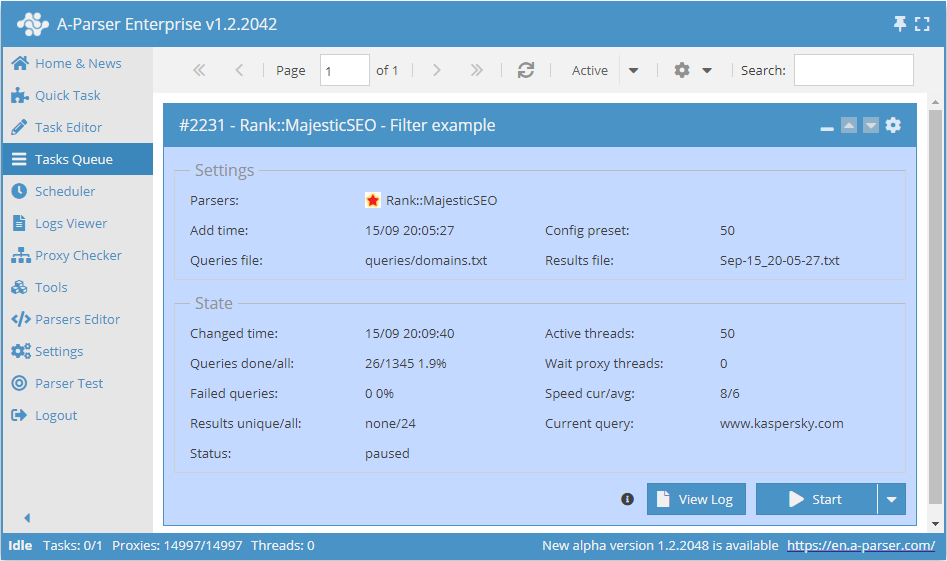Move task down with the down arrow icon
Viewport: 947px width, 561px height.
point(871,125)
